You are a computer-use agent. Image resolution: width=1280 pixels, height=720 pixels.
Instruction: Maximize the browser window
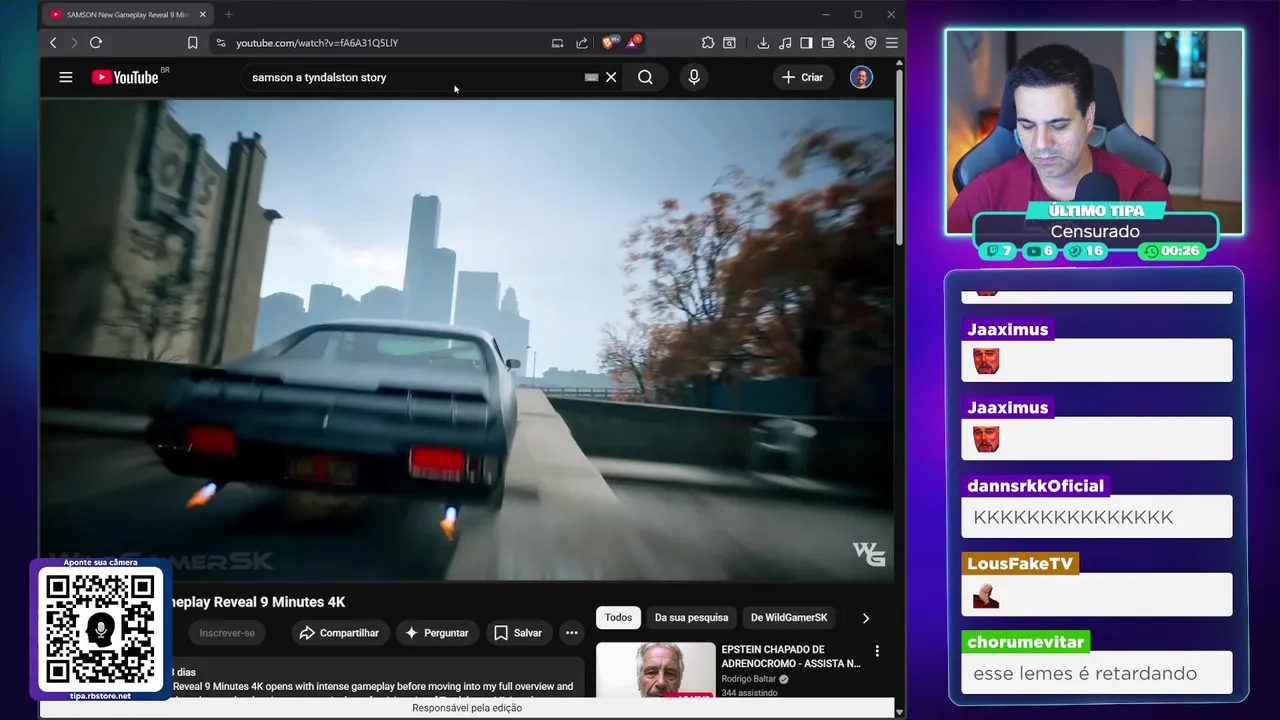pyautogui.click(x=858, y=15)
